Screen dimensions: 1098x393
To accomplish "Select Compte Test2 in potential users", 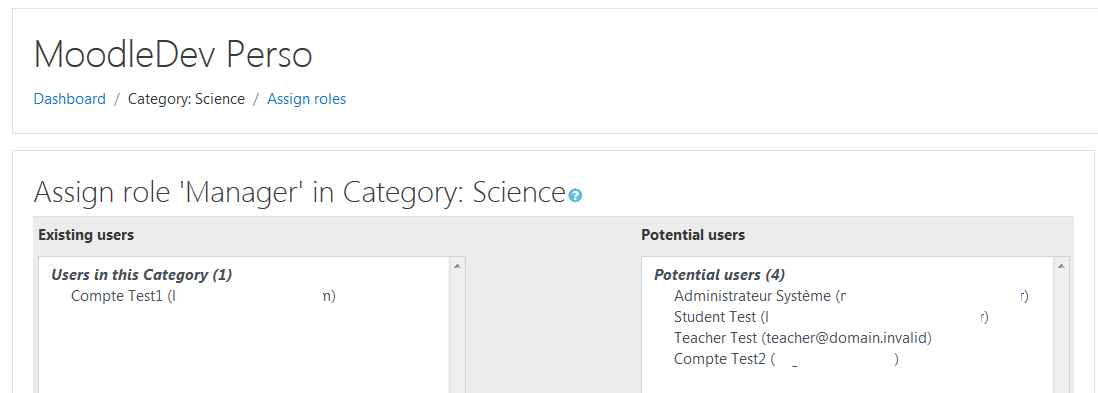I will coord(786,359).
